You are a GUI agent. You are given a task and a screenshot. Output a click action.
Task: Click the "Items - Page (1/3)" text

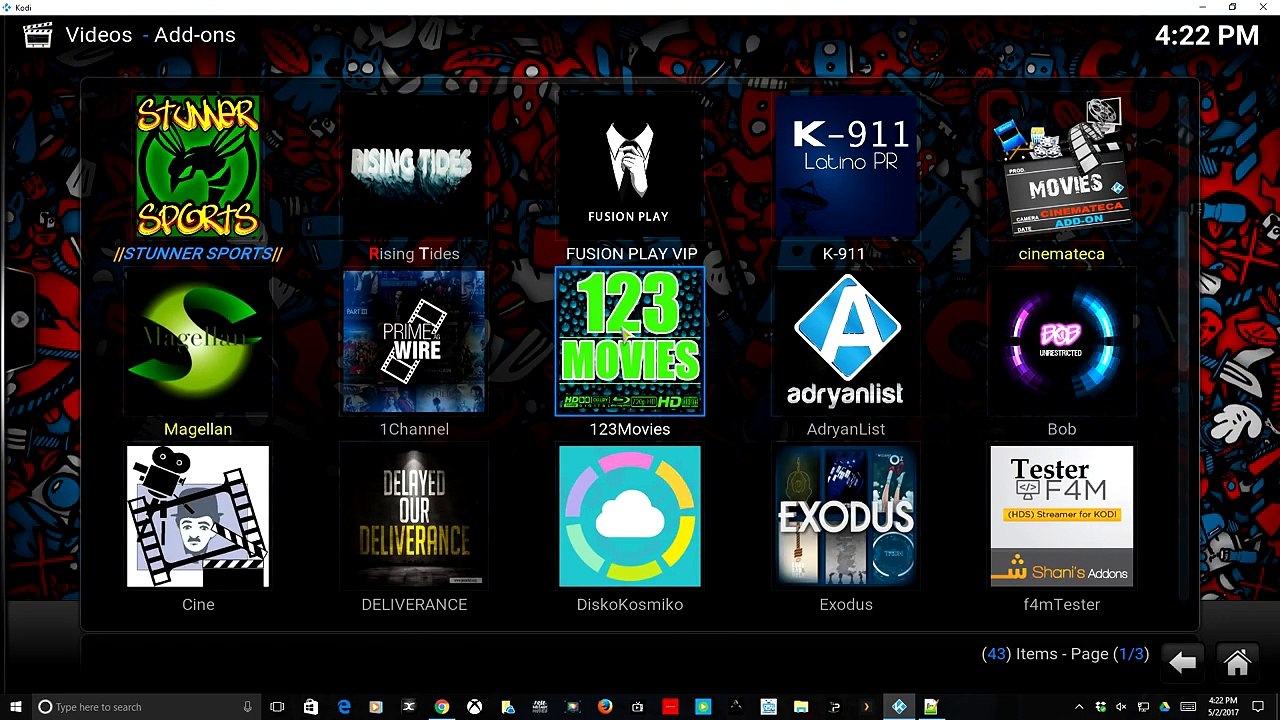click(x=1065, y=654)
